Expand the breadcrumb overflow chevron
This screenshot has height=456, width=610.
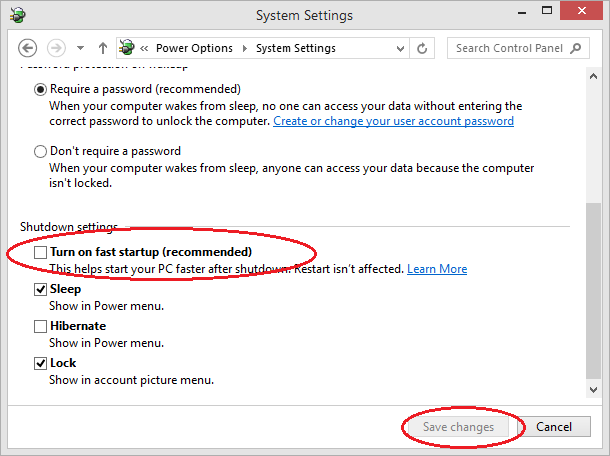point(144,48)
